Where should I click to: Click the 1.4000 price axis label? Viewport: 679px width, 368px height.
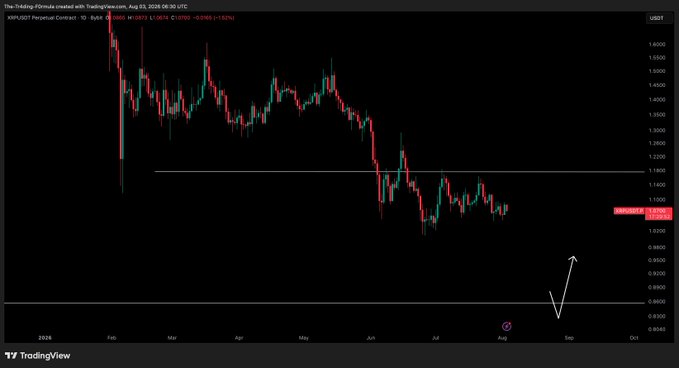point(657,100)
